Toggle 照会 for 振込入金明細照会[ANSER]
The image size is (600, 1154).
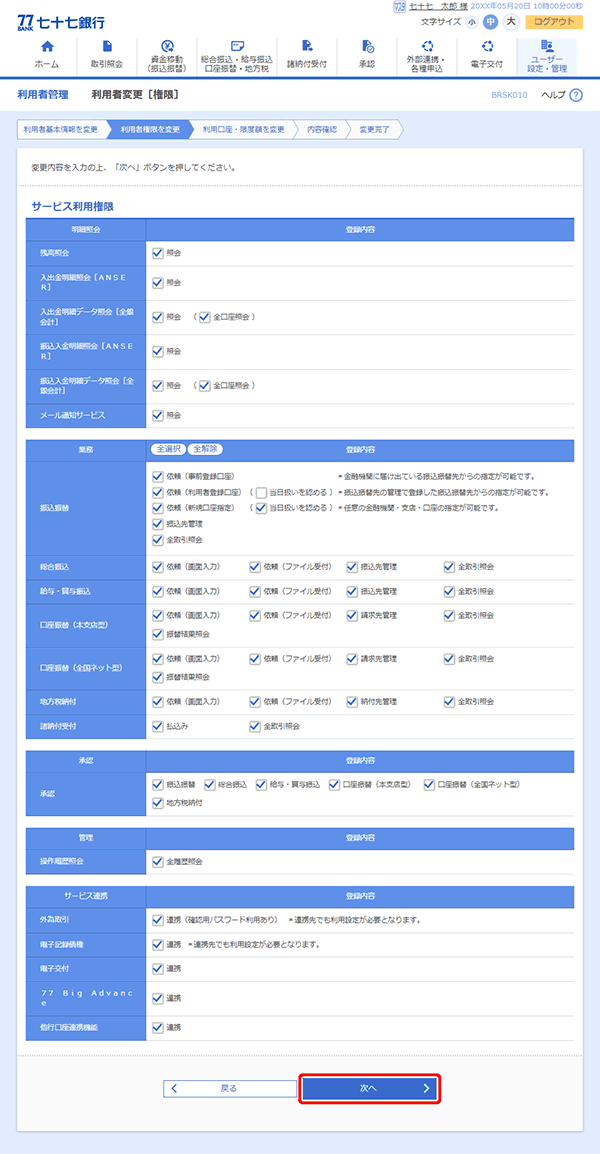[158, 352]
